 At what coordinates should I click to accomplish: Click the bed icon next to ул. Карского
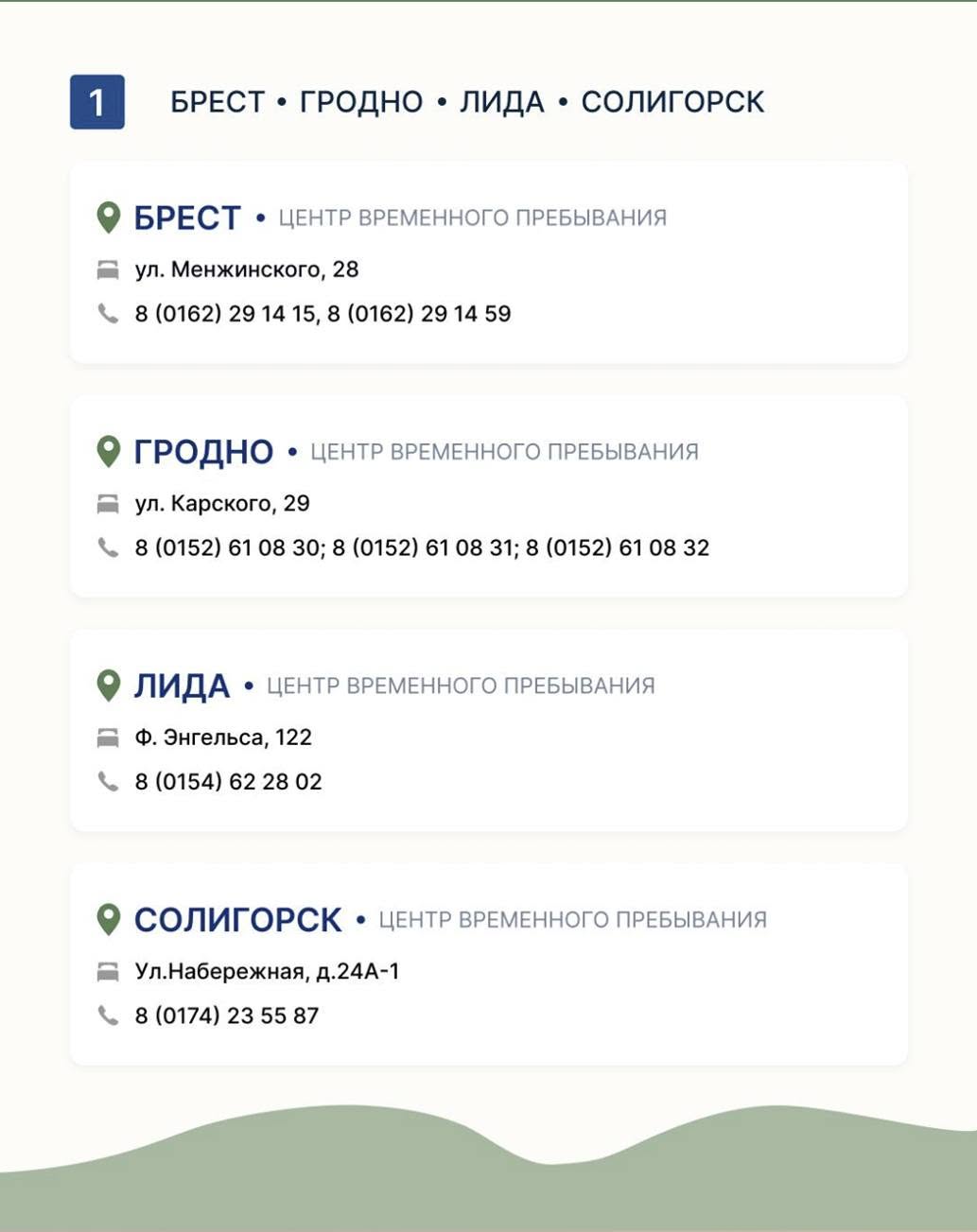point(108,504)
